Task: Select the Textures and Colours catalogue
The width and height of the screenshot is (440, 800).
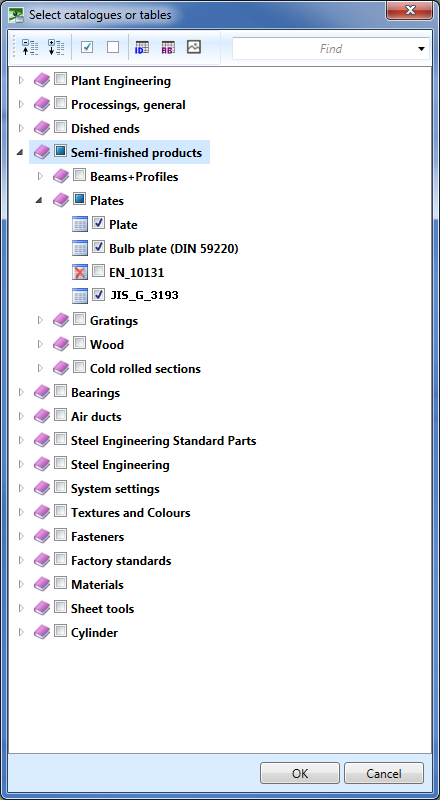Action: point(131,512)
